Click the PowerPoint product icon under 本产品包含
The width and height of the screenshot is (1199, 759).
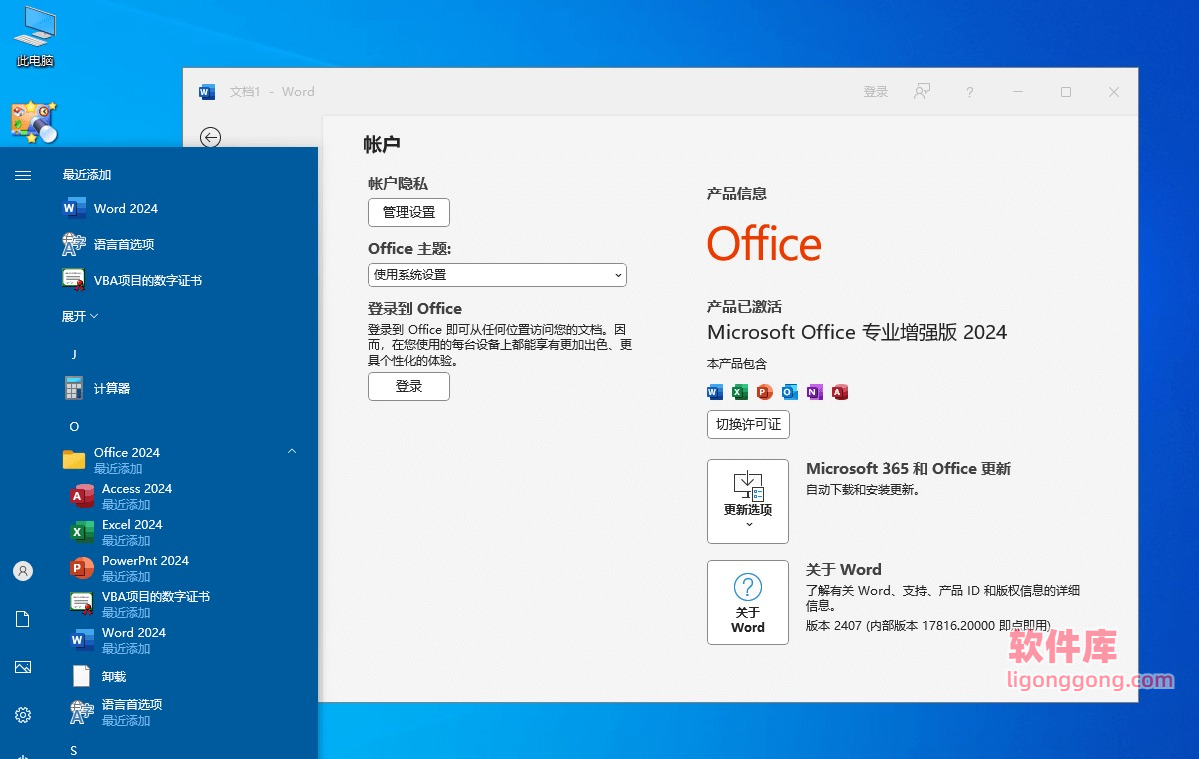[x=765, y=392]
